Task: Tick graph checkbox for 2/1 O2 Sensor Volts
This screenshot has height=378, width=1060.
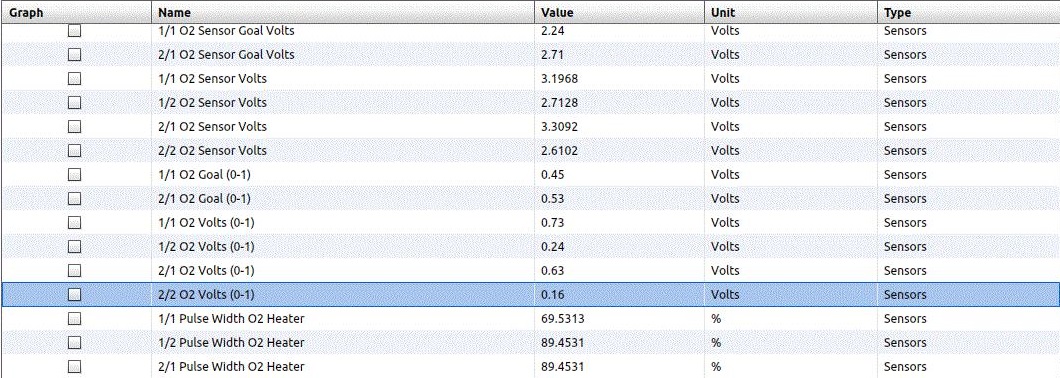Action: [74, 126]
